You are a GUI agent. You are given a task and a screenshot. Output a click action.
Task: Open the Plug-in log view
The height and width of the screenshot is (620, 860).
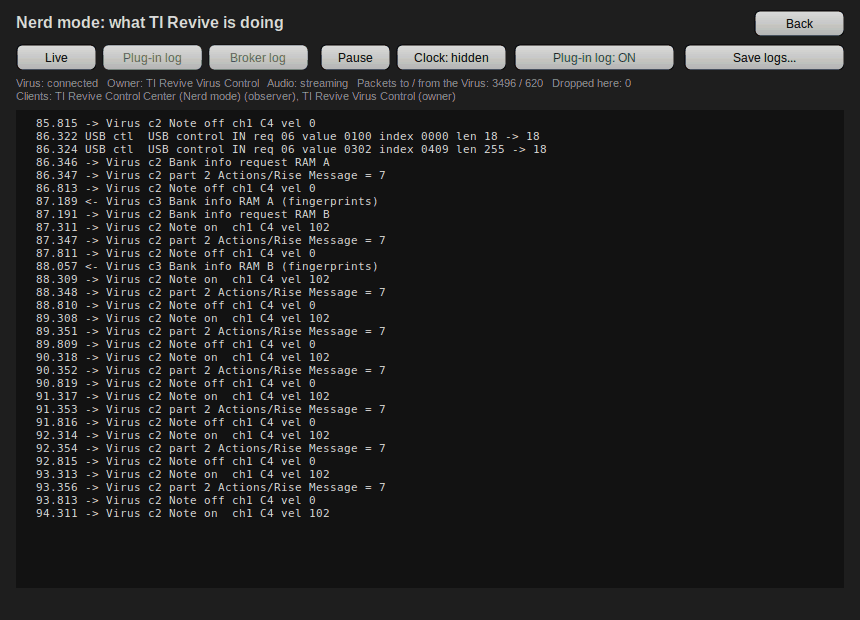click(152, 58)
